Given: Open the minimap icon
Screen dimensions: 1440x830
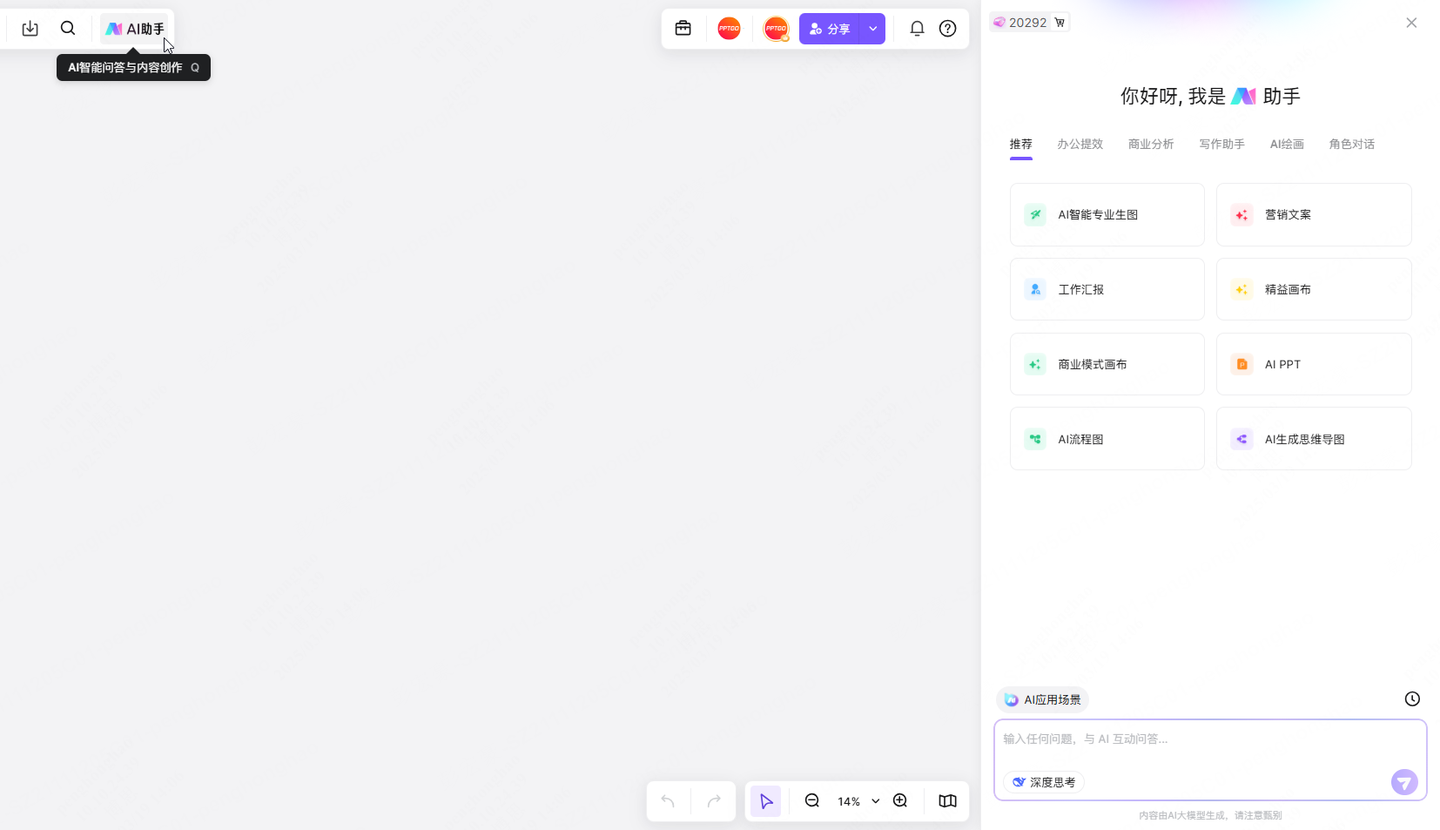Looking at the screenshot, I should [948, 801].
